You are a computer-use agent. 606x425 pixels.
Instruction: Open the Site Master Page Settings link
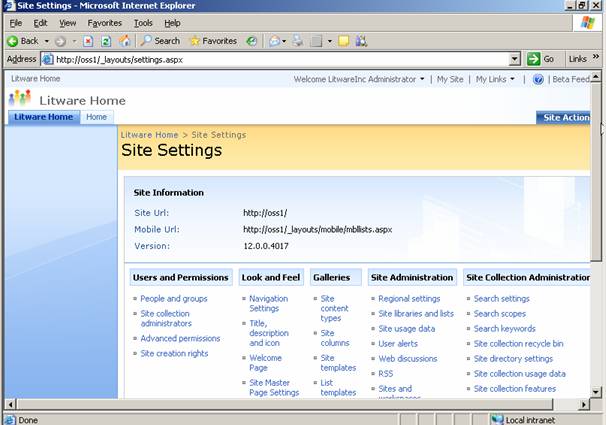coord(274,388)
